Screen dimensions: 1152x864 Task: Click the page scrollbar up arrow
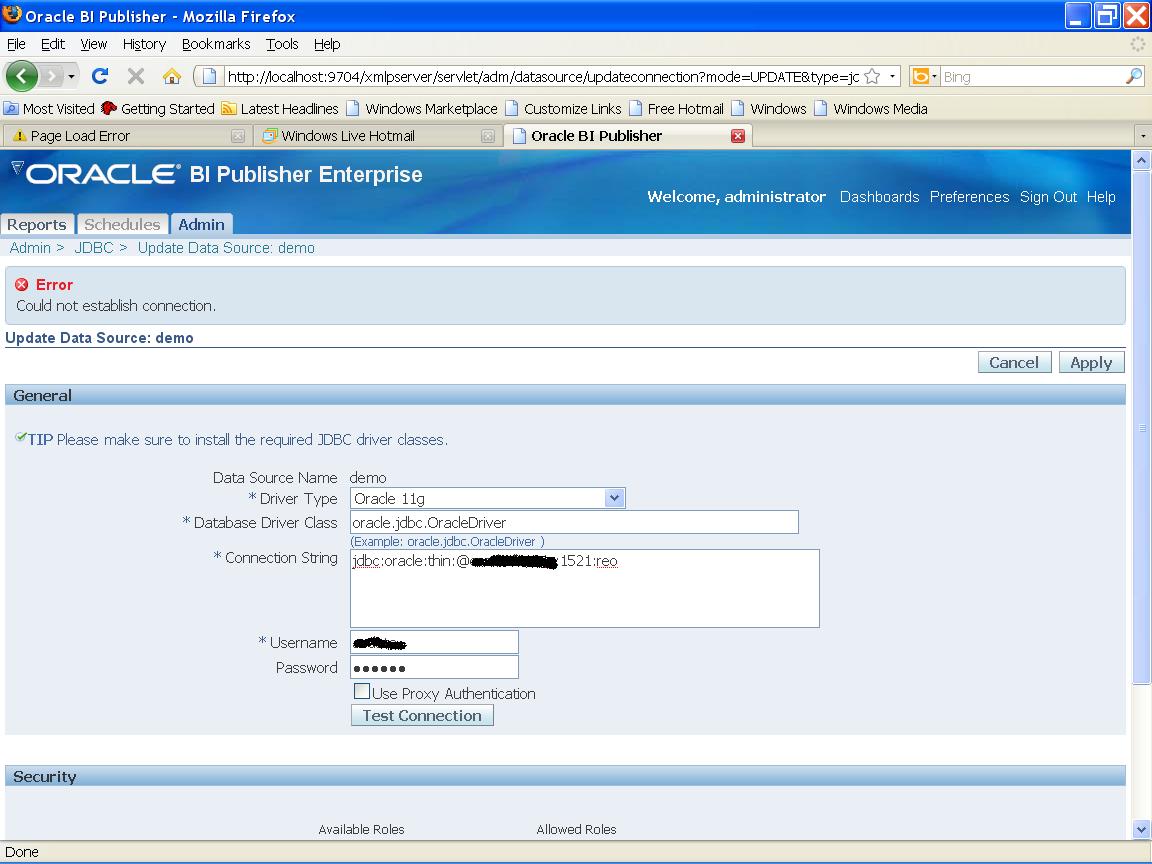pos(1141,159)
